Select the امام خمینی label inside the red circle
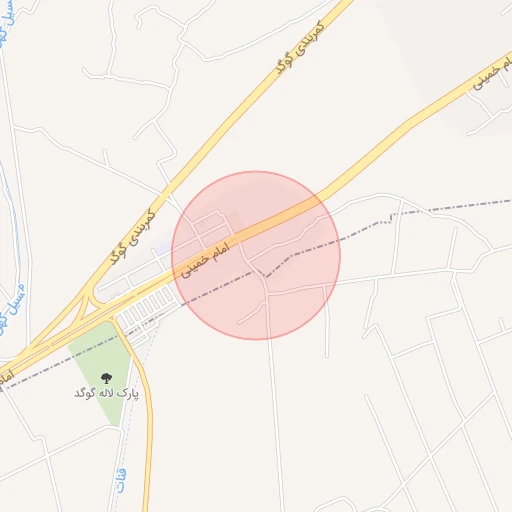This screenshot has height=512, width=512. click(205, 260)
